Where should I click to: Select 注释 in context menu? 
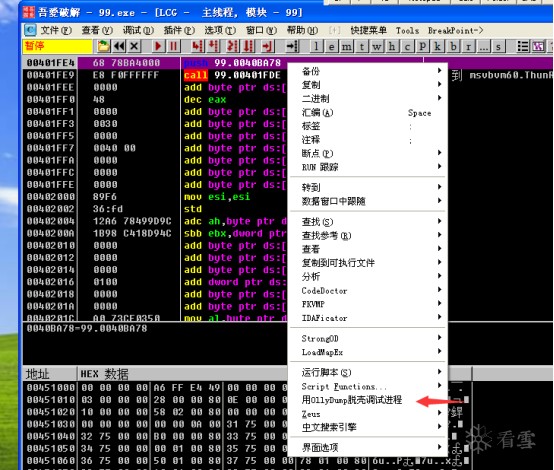tap(367, 140)
